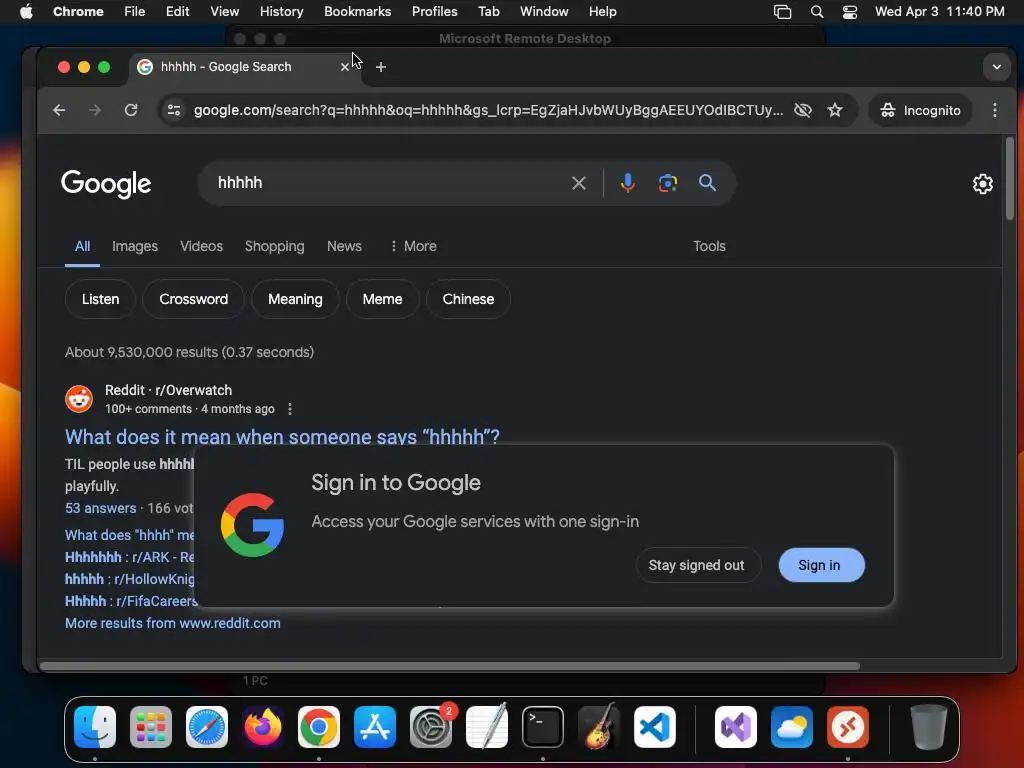1024x768 pixels.
Task: Click the vertical page scrollbar
Action: coord(1010,179)
